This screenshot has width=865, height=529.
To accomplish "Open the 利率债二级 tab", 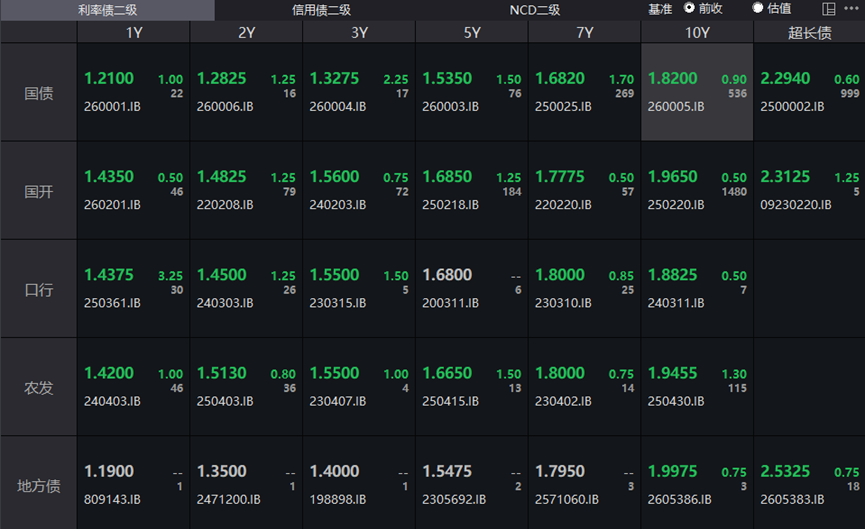I will point(107,10).
